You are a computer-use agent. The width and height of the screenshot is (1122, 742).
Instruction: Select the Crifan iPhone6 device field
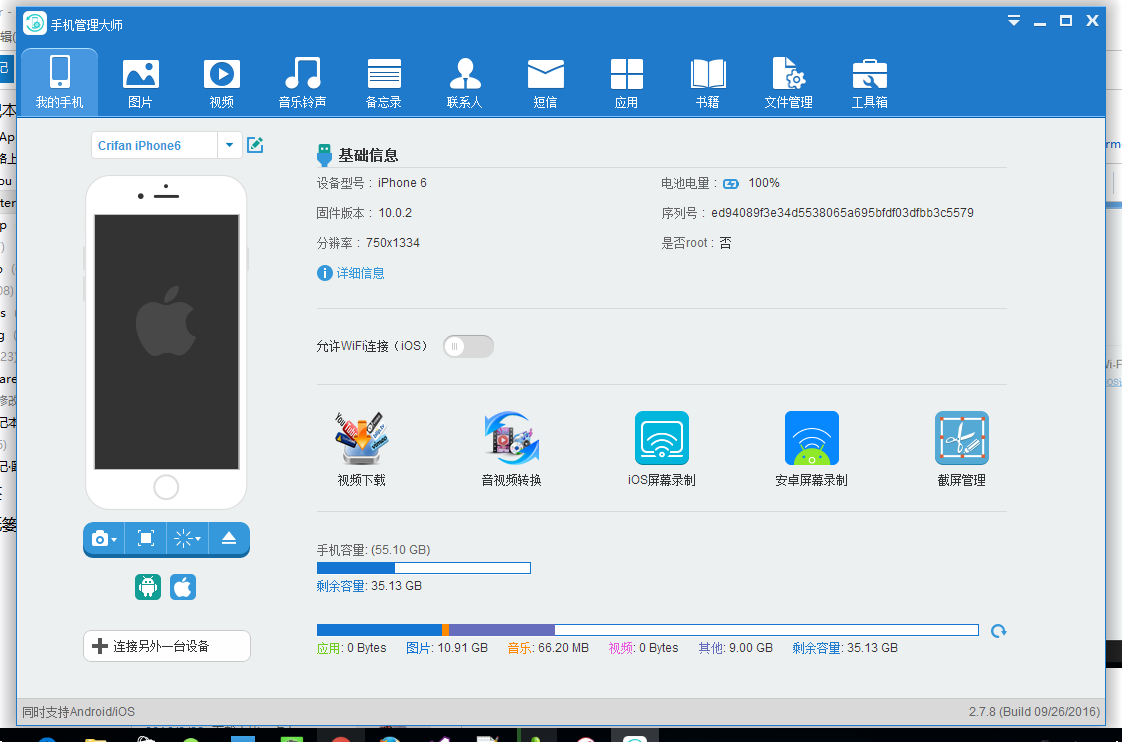(154, 145)
